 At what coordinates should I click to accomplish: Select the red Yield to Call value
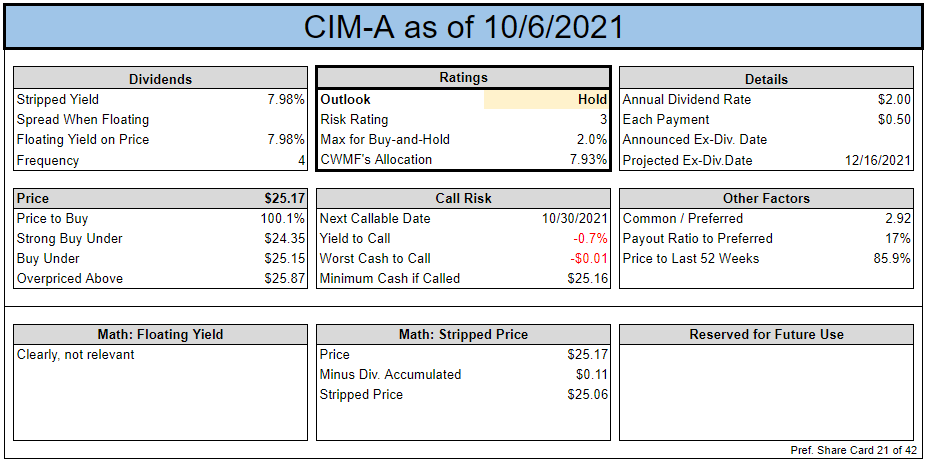tap(591, 238)
